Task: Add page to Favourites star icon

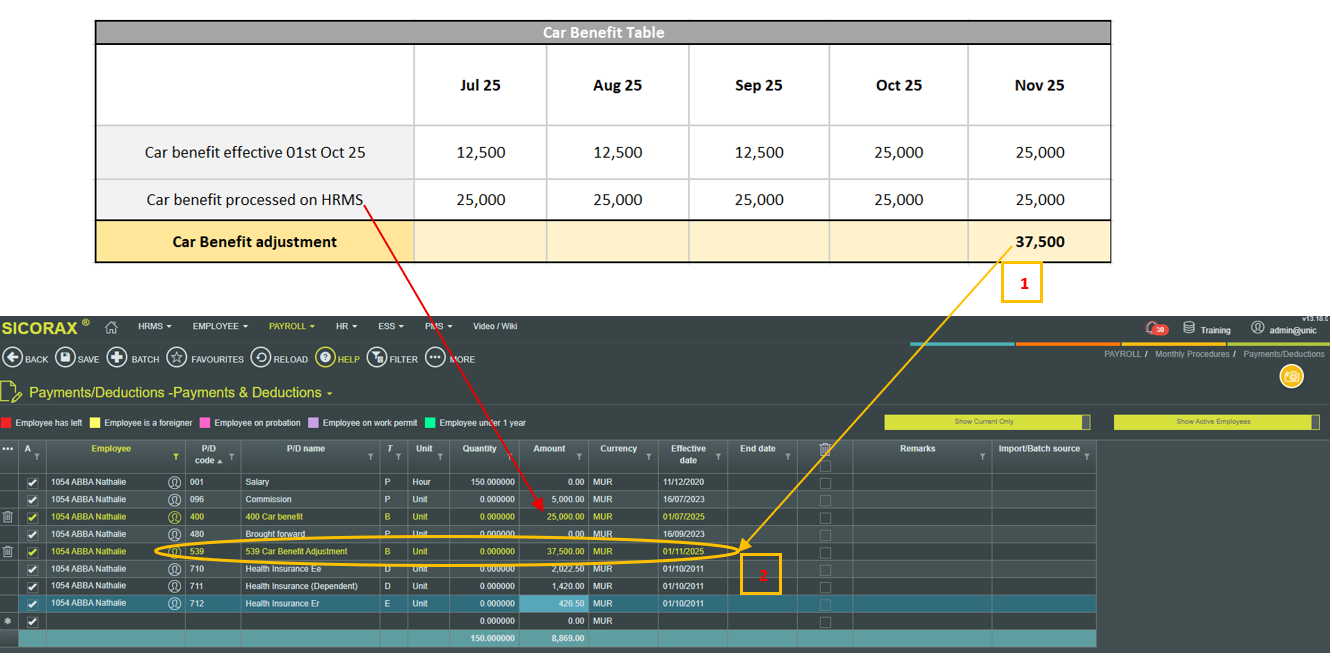Action: 176,358
